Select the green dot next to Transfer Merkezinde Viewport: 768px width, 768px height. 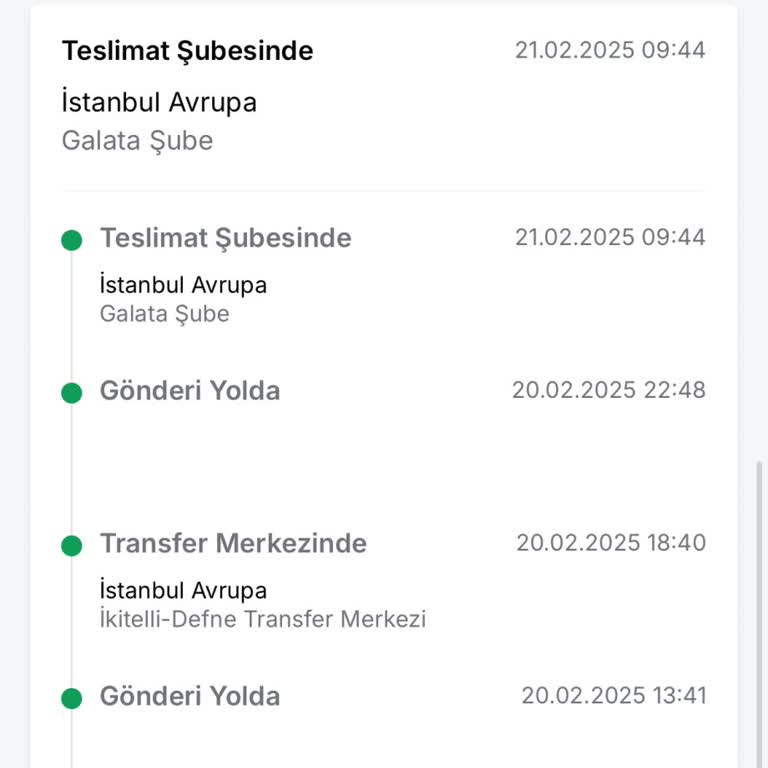tap(71, 546)
